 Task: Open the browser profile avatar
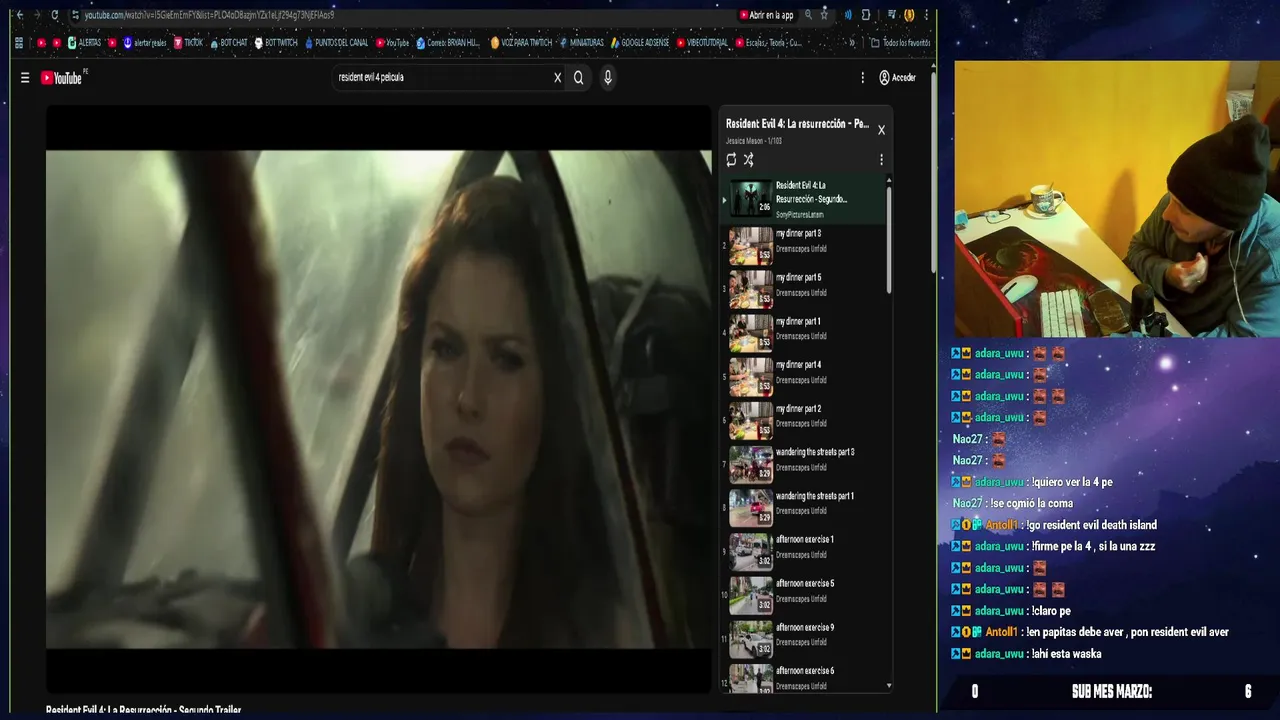[x=909, y=15]
